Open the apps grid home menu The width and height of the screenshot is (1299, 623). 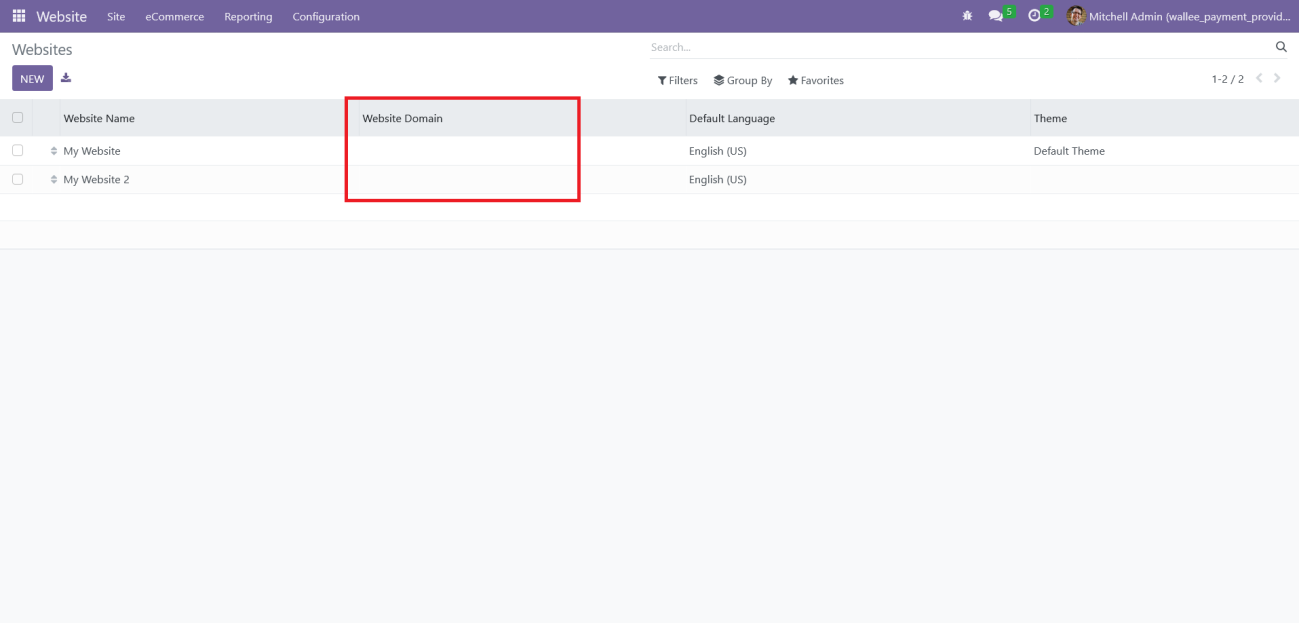(19, 17)
